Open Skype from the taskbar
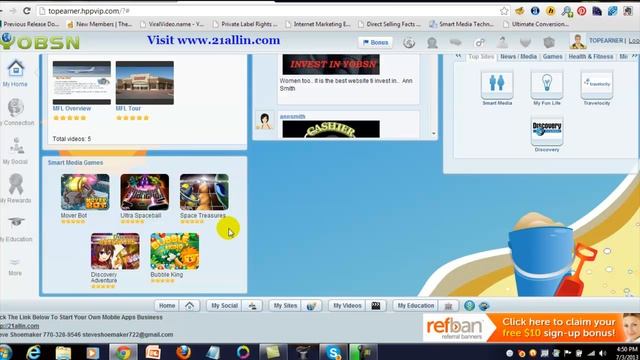Screen dimensions: 640x360 333,352
